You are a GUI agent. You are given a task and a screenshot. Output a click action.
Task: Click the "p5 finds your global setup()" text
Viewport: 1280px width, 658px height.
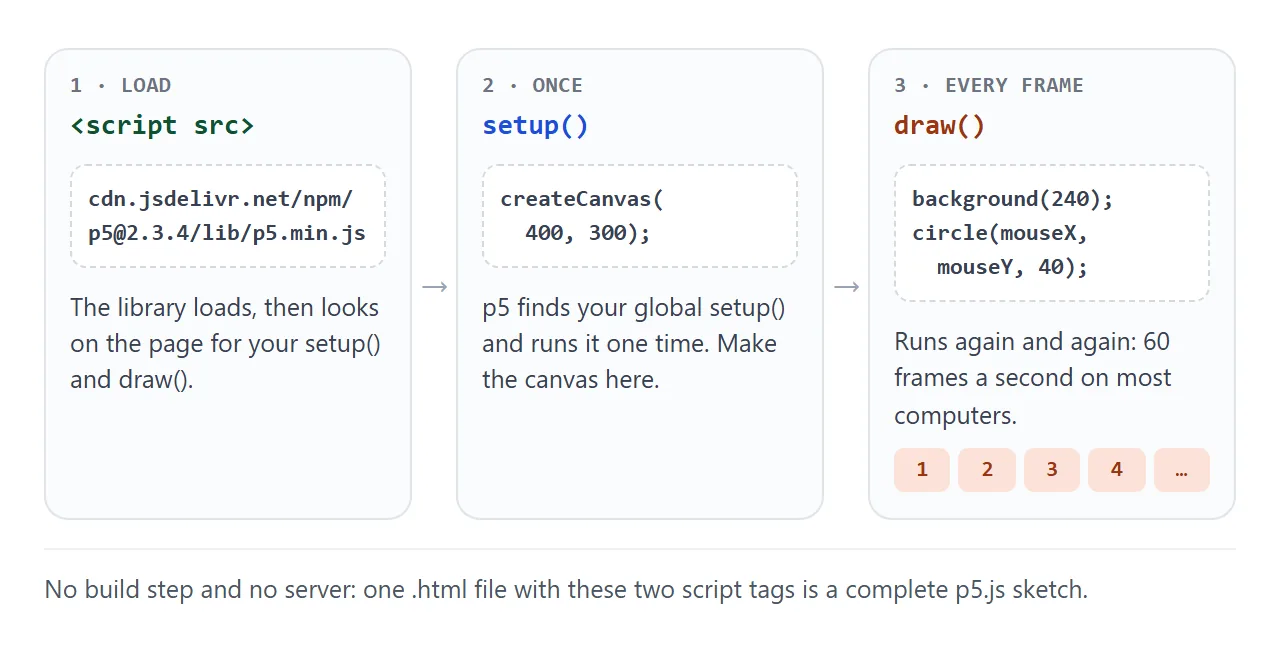click(x=634, y=344)
